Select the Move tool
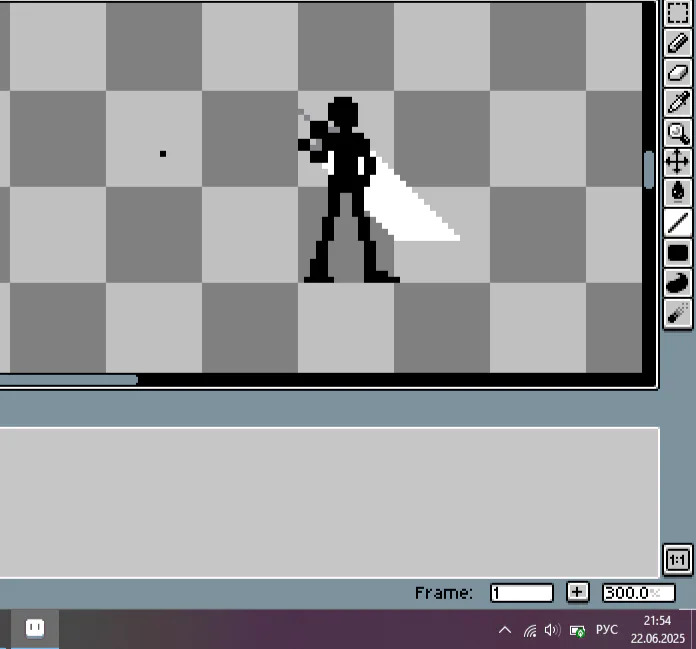The image size is (696, 649). 678,162
